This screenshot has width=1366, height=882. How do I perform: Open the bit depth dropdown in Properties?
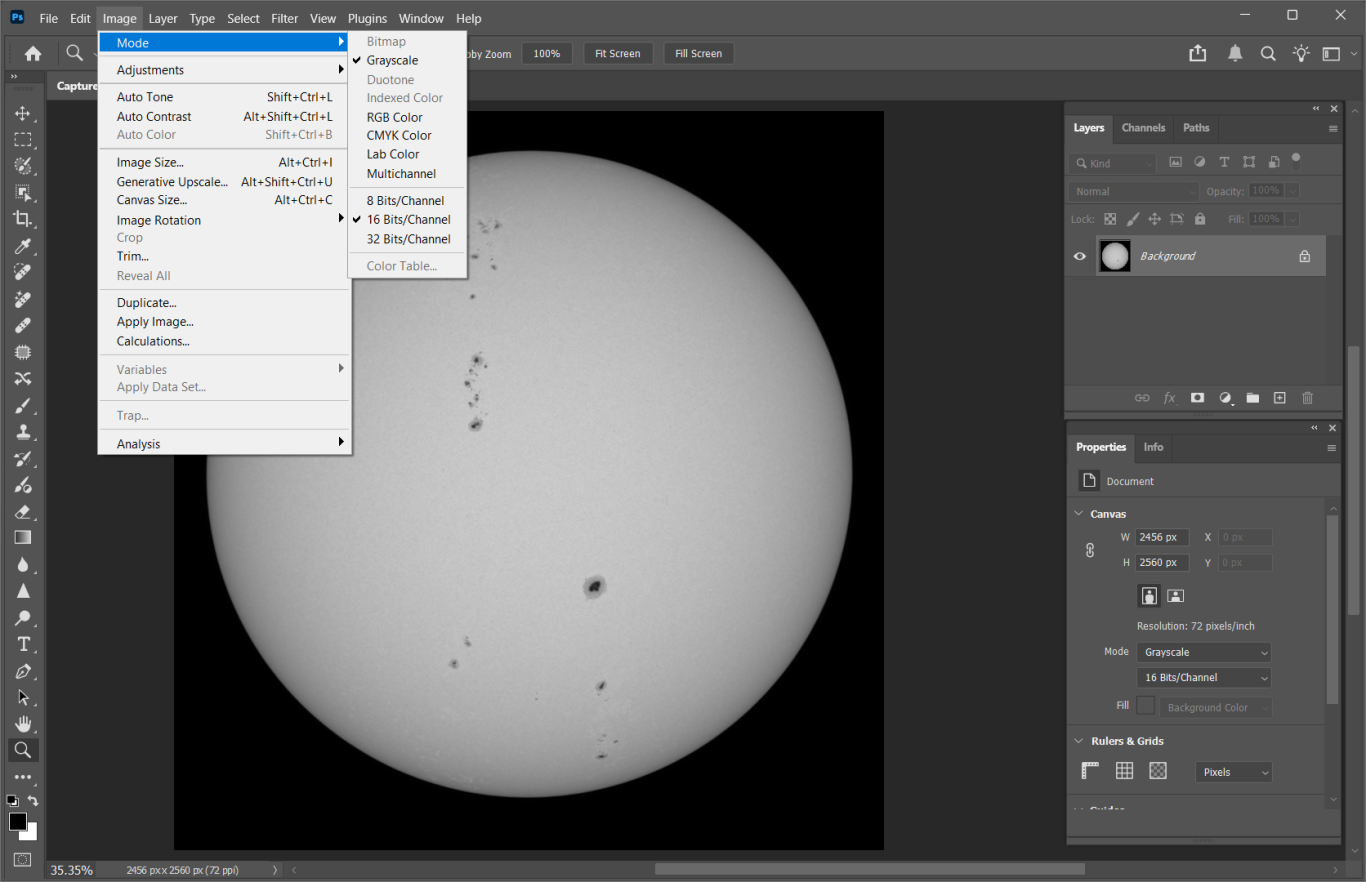1203,677
